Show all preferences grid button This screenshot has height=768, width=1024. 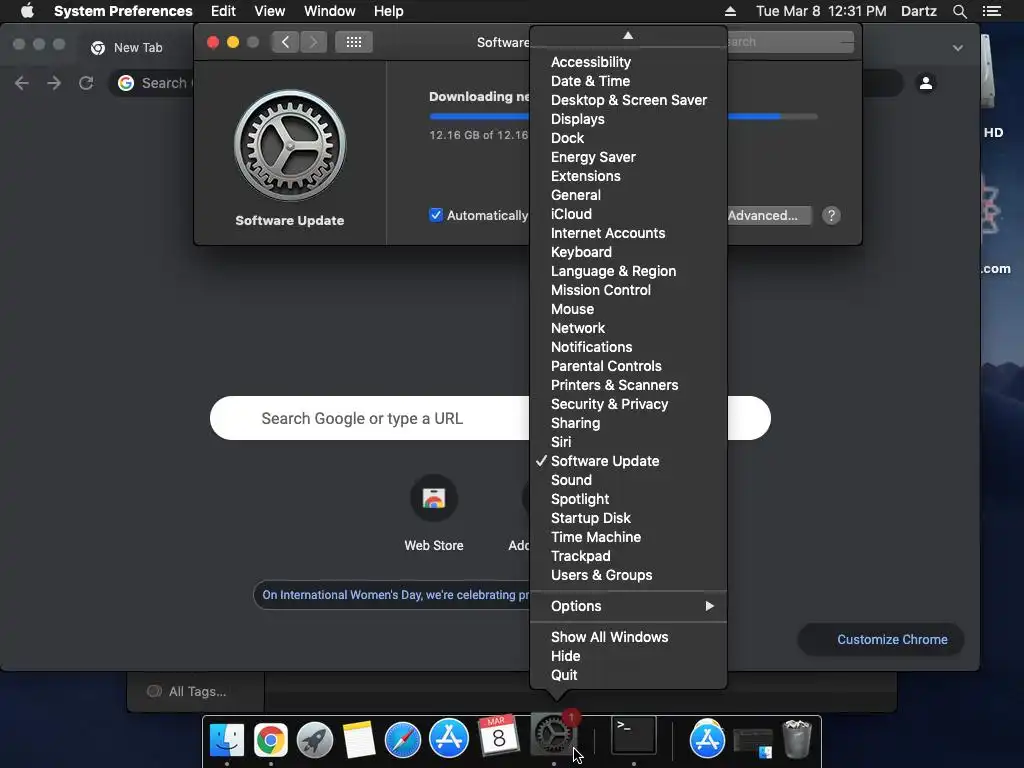click(x=354, y=42)
